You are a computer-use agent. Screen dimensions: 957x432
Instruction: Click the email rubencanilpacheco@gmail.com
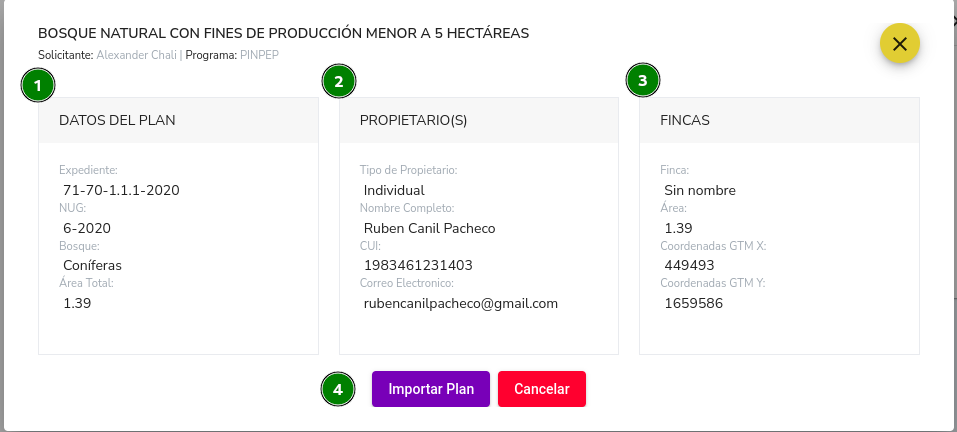[461, 303]
